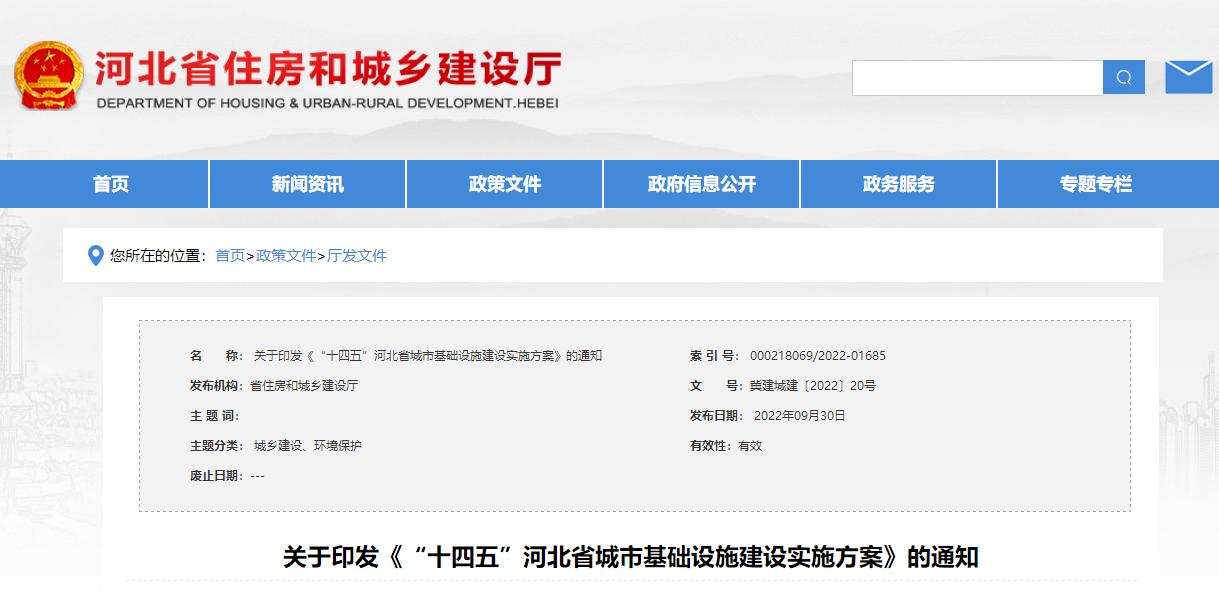Switch to the 新闻资讯 menu

tap(307, 183)
